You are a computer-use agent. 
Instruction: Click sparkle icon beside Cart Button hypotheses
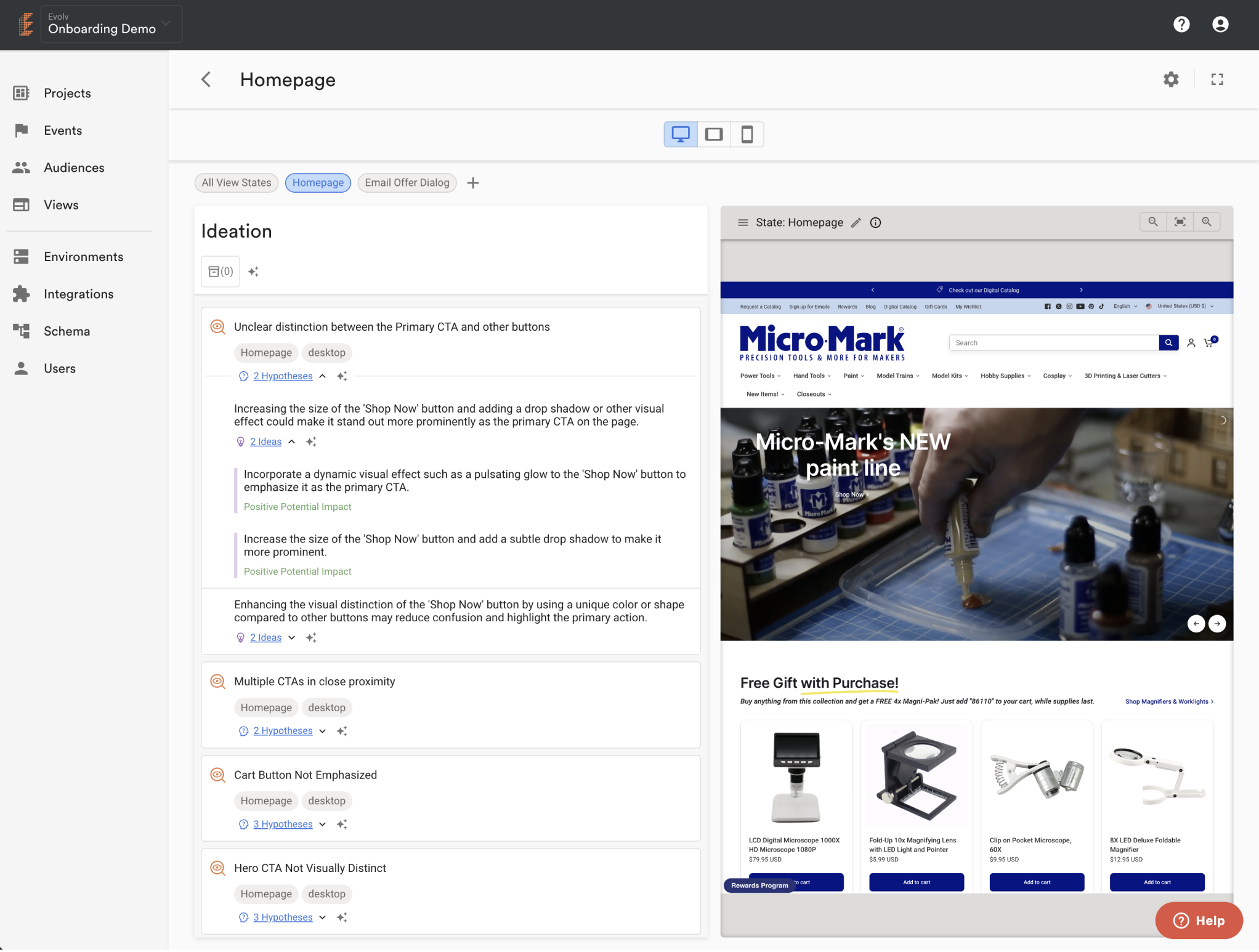[x=342, y=825]
